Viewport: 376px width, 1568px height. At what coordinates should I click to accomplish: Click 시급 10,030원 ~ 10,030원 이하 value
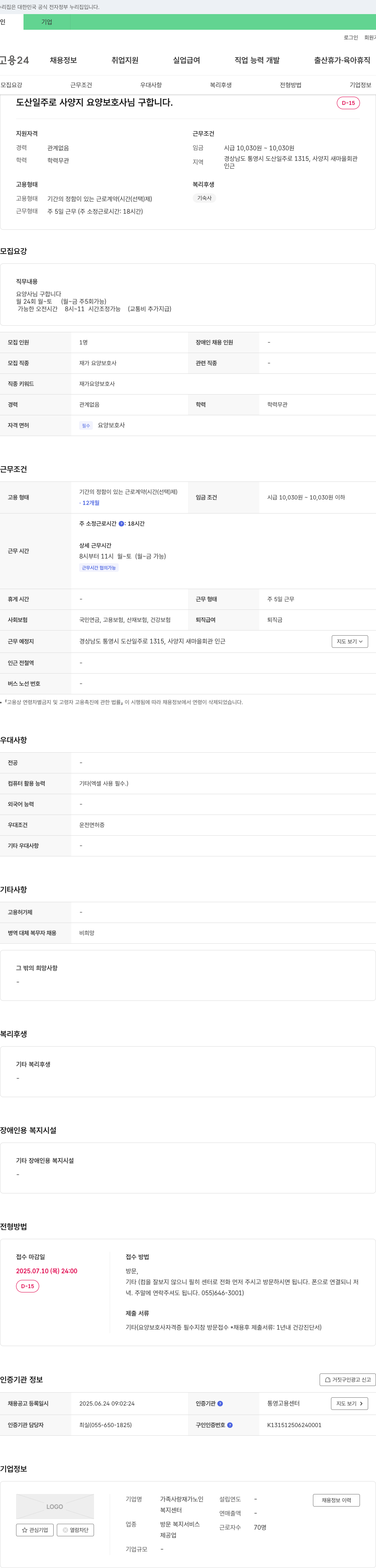click(306, 497)
